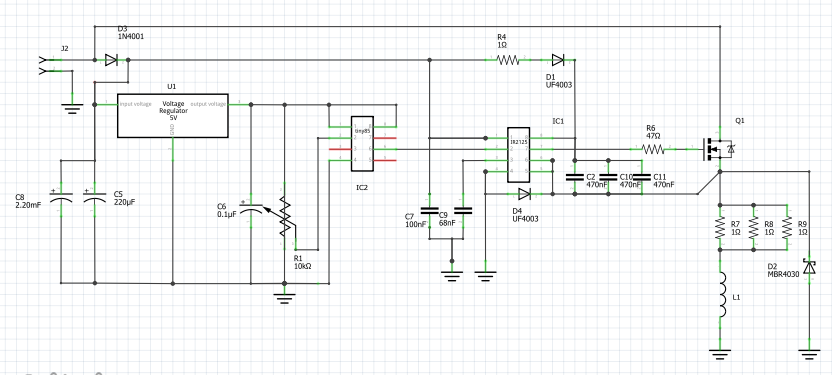Screen dimensions: 832x375
Task: Select the Voltage Regulator 5V block U1
Action: coord(172,116)
